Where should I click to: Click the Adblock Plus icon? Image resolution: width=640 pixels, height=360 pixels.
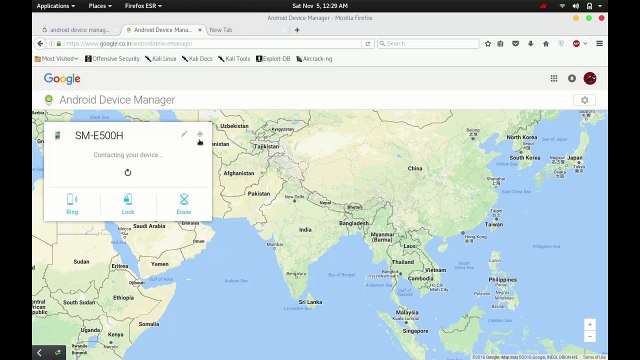point(576,44)
